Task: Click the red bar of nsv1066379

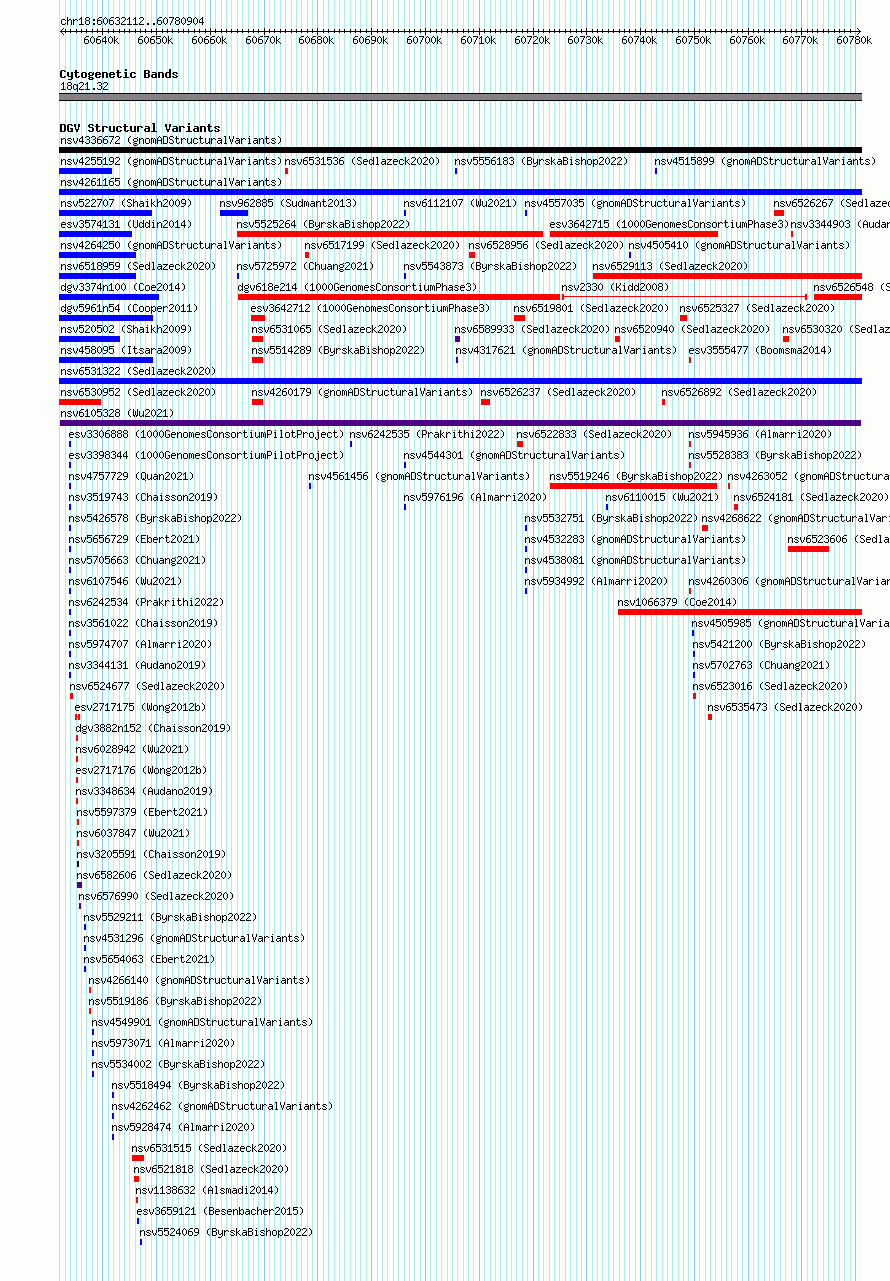Action: pyautogui.click(x=740, y=612)
